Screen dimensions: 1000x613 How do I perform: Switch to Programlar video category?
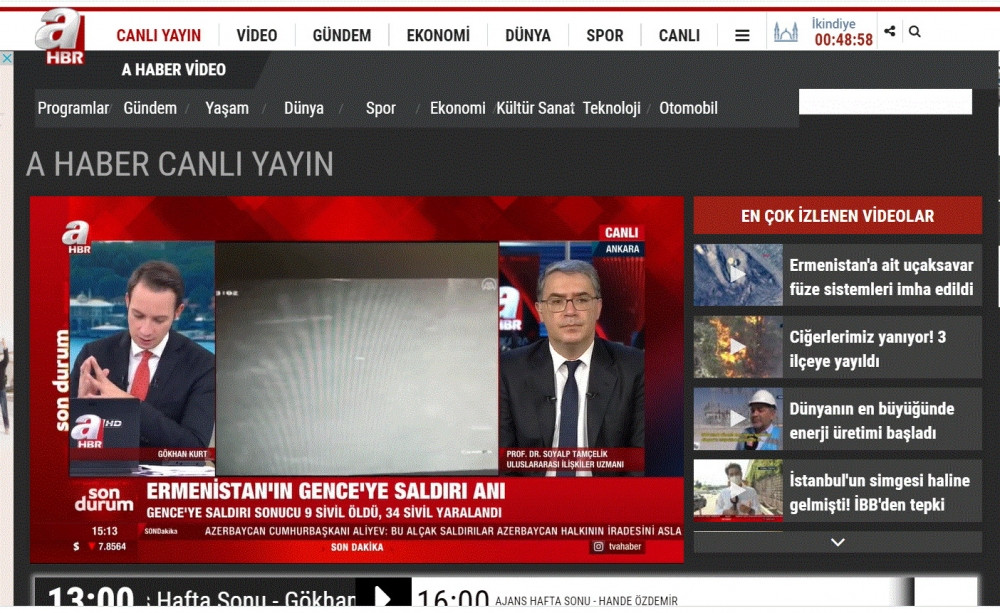point(73,108)
